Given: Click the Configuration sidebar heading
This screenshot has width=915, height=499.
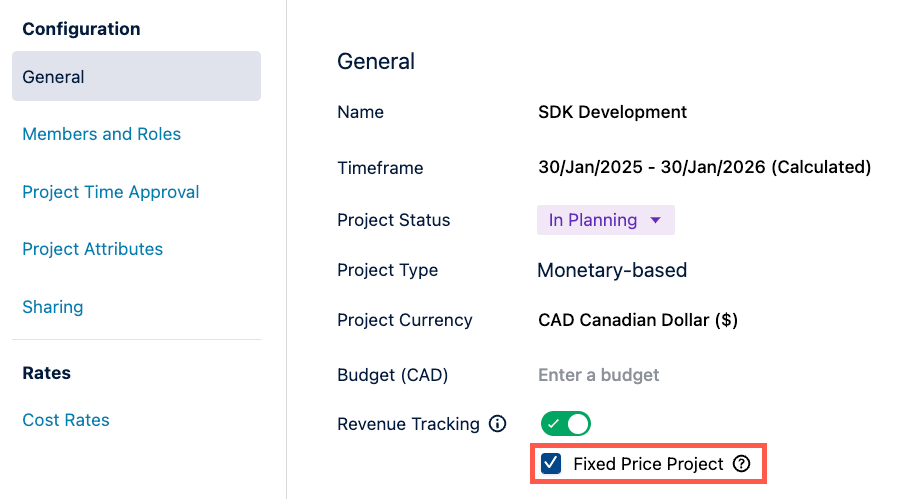Looking at the screenshot, I should coord(81,29).
